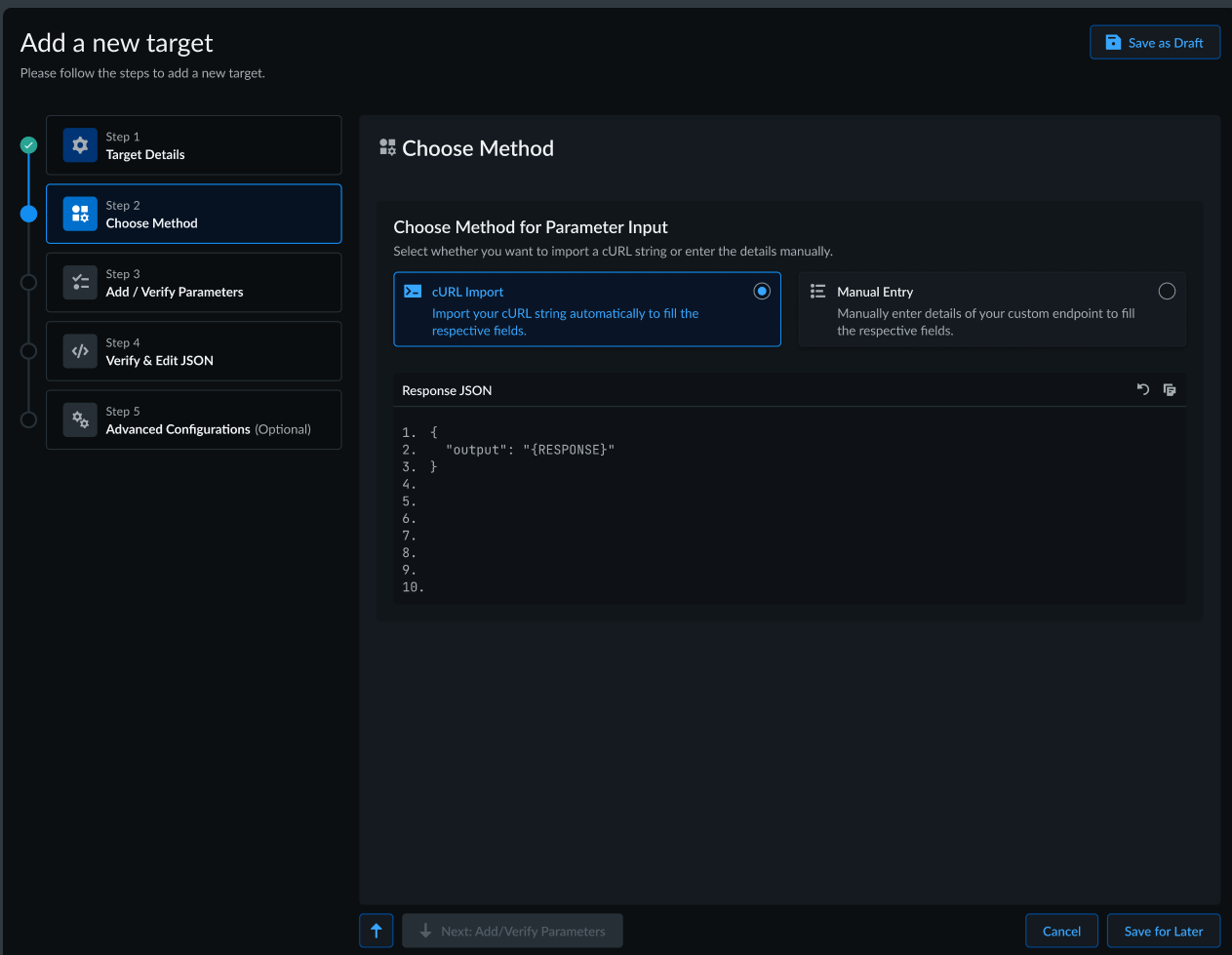Copy the Response JSON content

(x=1170, y=390)
